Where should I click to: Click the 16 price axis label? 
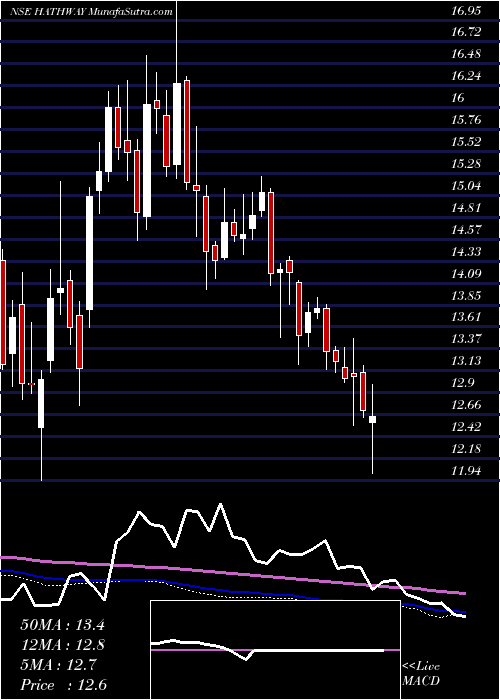[458, 98]
